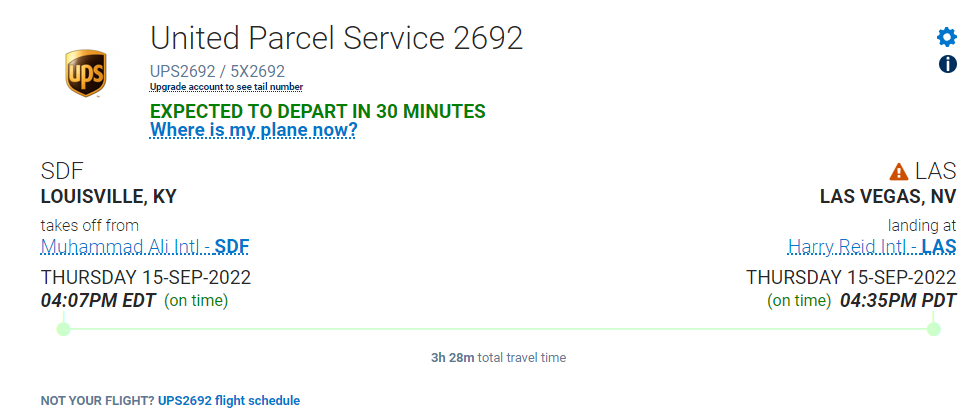Click the 'Expected to depart in 30 minutes' status

click(x=317, y=111)
